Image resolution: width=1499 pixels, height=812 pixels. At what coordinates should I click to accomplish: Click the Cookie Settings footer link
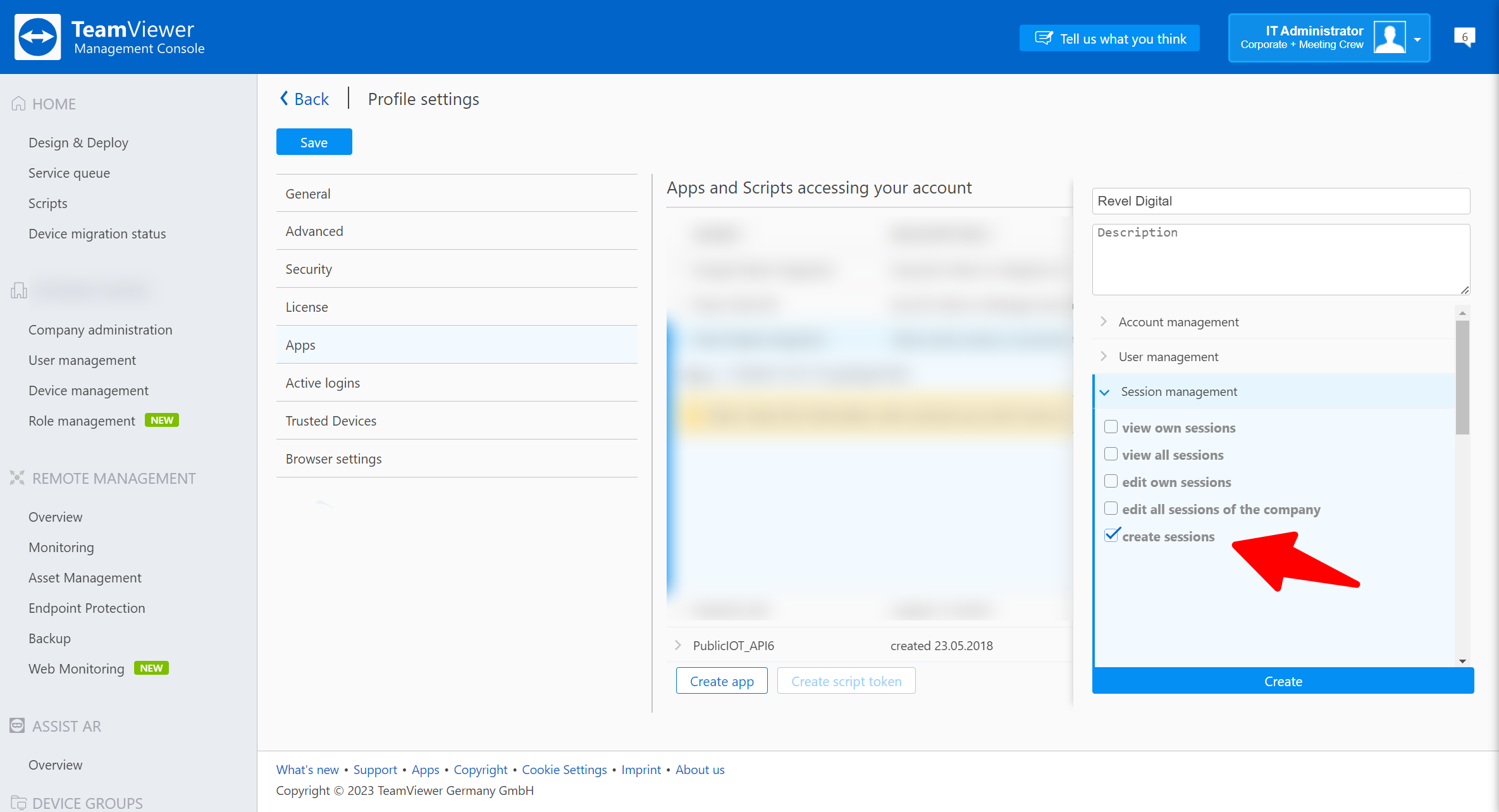tap(564, 770)
